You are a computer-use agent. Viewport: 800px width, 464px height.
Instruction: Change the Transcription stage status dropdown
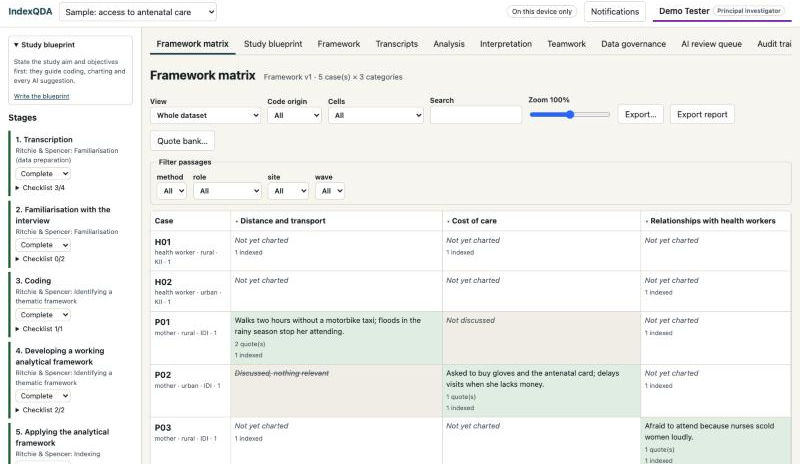[x=43, y=174]
